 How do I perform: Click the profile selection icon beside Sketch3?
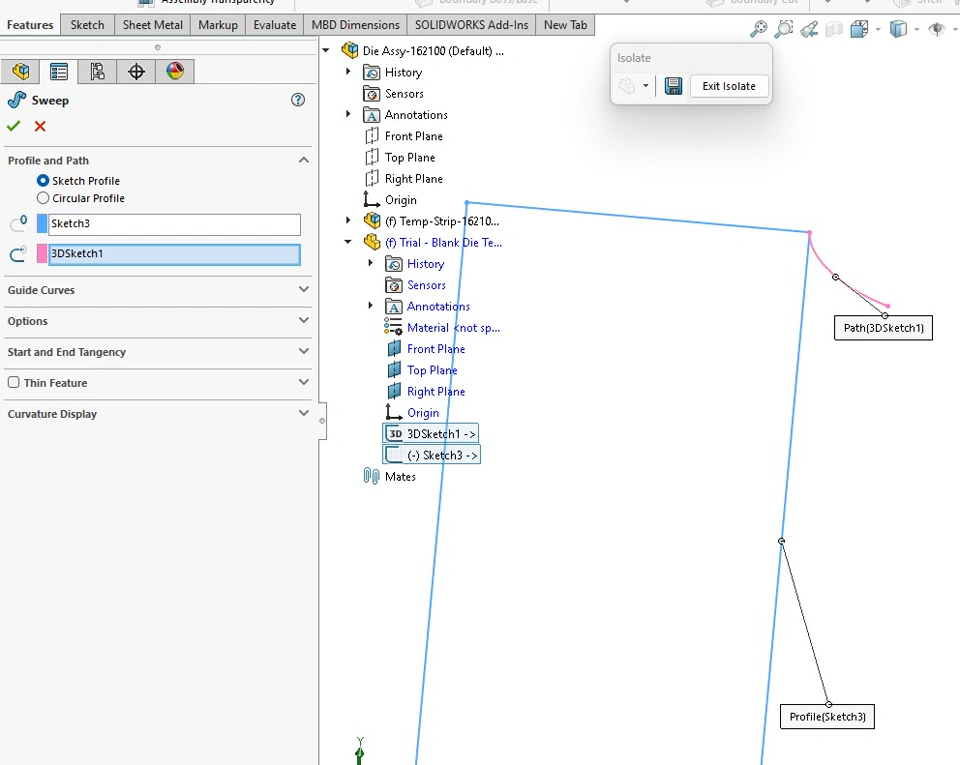tap(18, 223)
